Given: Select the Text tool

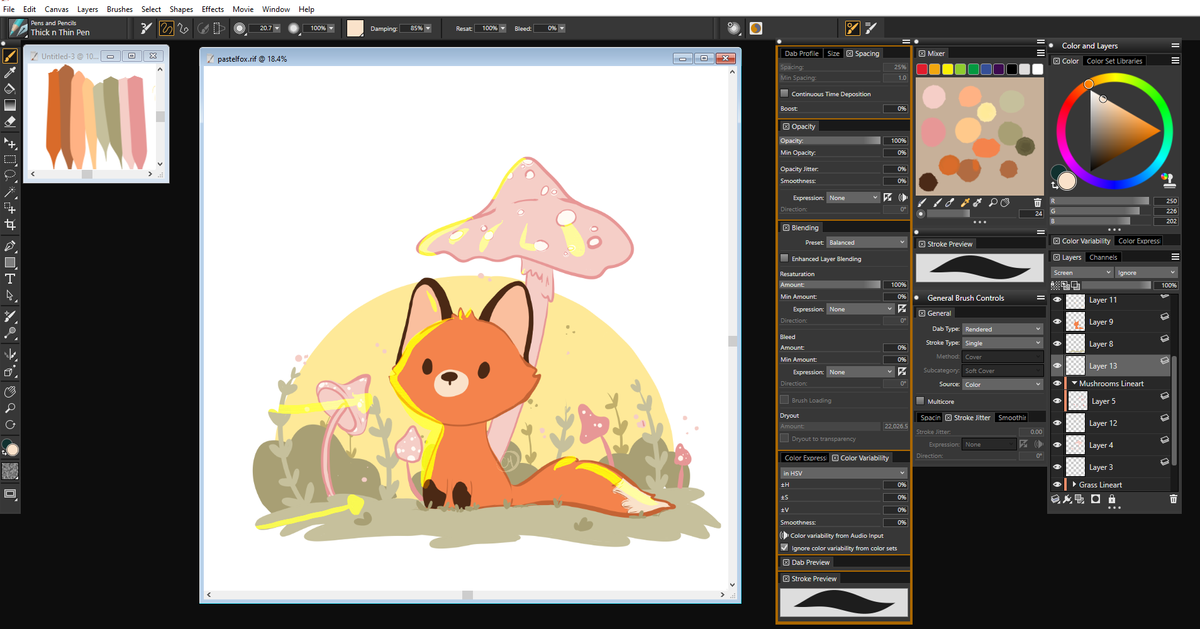Looking at the screenshot, I should (11, 278).
